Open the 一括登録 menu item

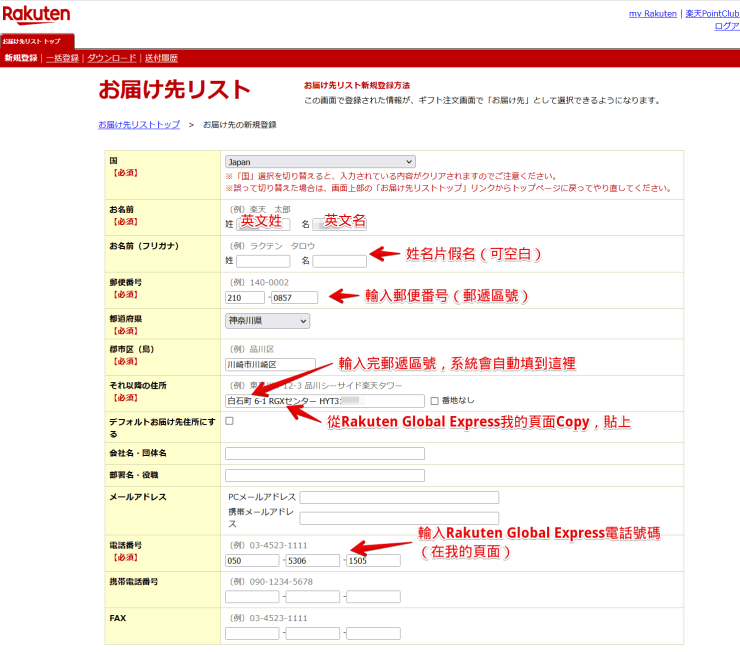[x=62, y=58]
